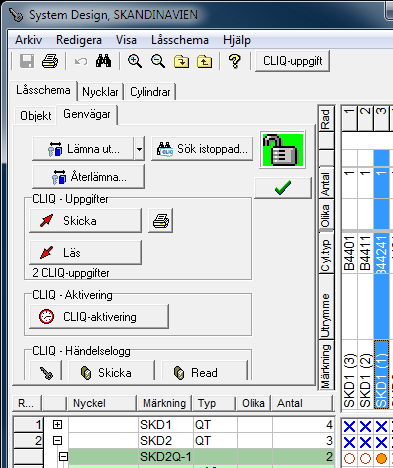Click Skicka in CLIQ Uppgifter

coord(85,221)
